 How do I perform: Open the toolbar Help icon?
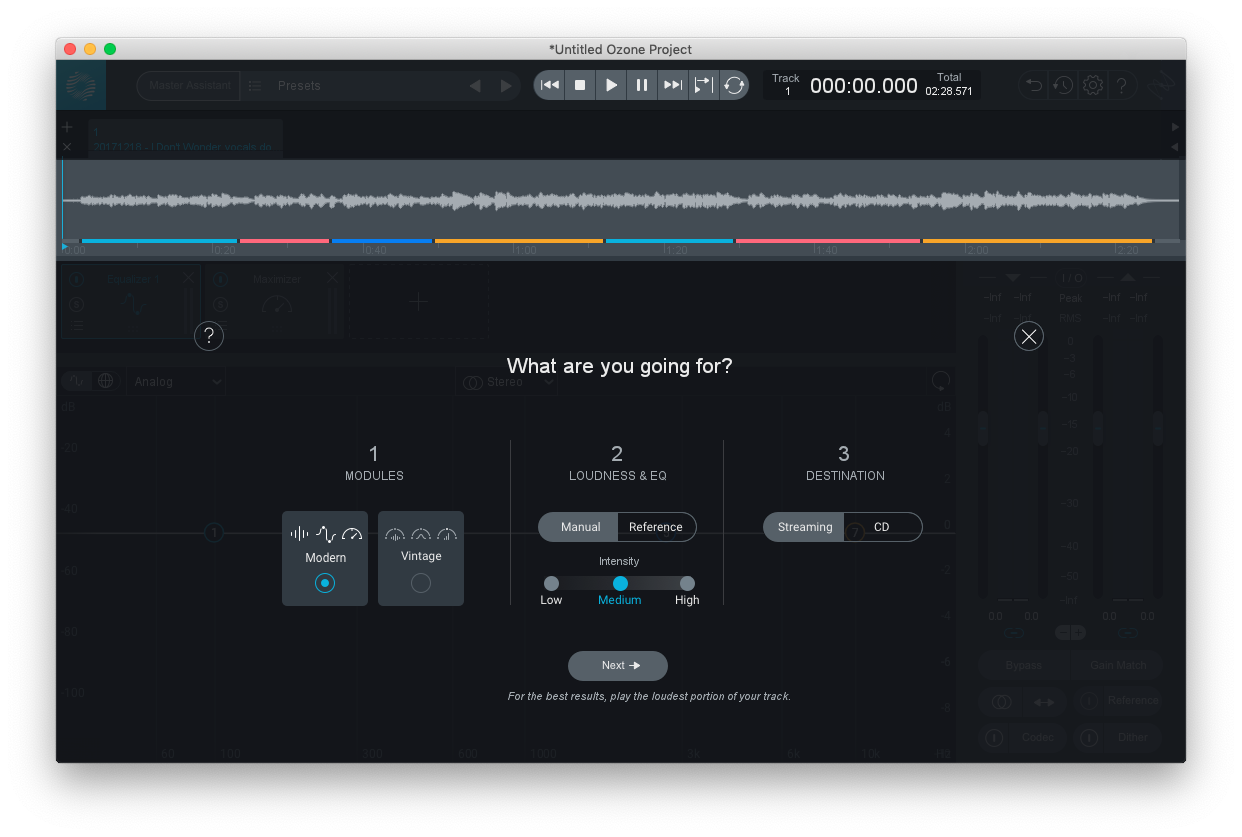[x=1122, y=86]
